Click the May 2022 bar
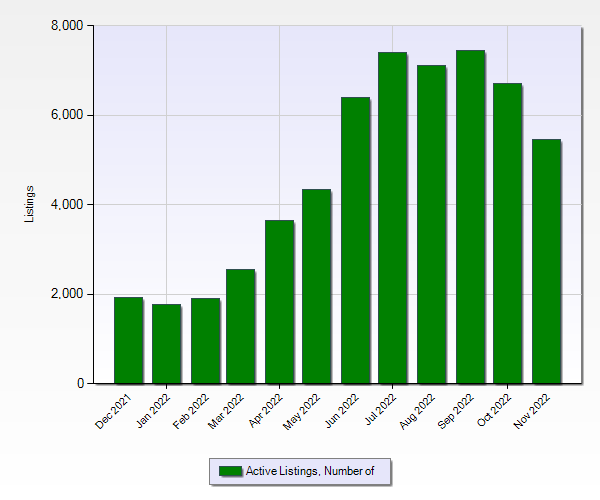The width and height of the screenshot is (600, 500). pyautogui.click(x=317, y=286)
